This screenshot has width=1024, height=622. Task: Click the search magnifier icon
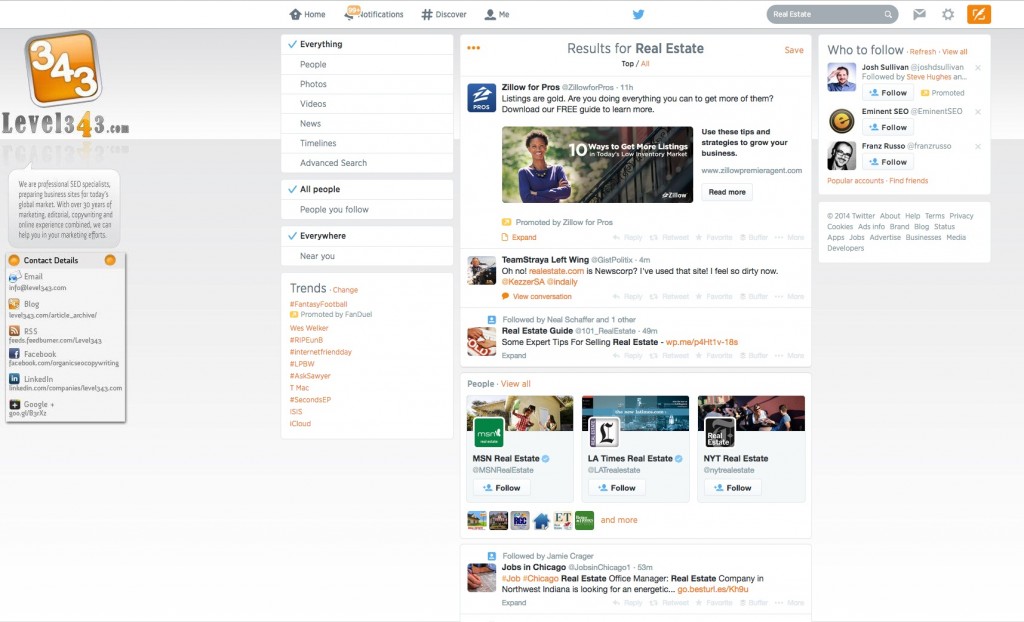point(888,14)
